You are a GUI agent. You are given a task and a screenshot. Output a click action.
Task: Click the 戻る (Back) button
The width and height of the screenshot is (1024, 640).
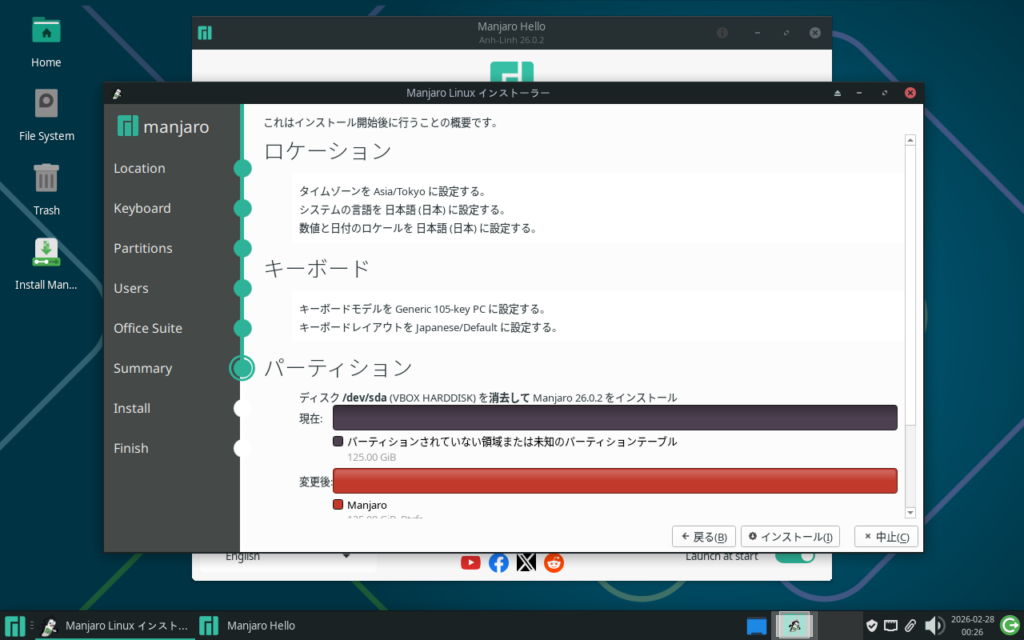tap(705, 537)
